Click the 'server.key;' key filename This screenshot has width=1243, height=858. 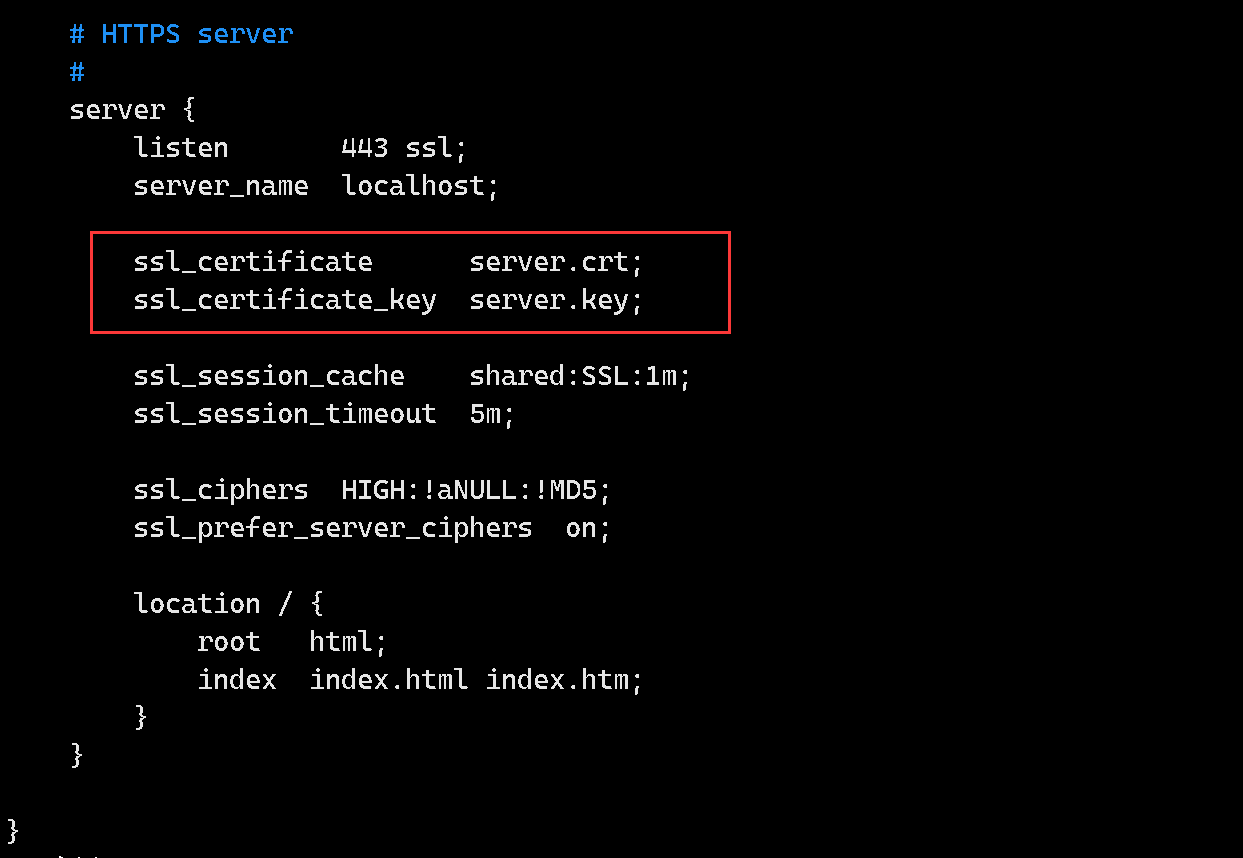[556, 300]
